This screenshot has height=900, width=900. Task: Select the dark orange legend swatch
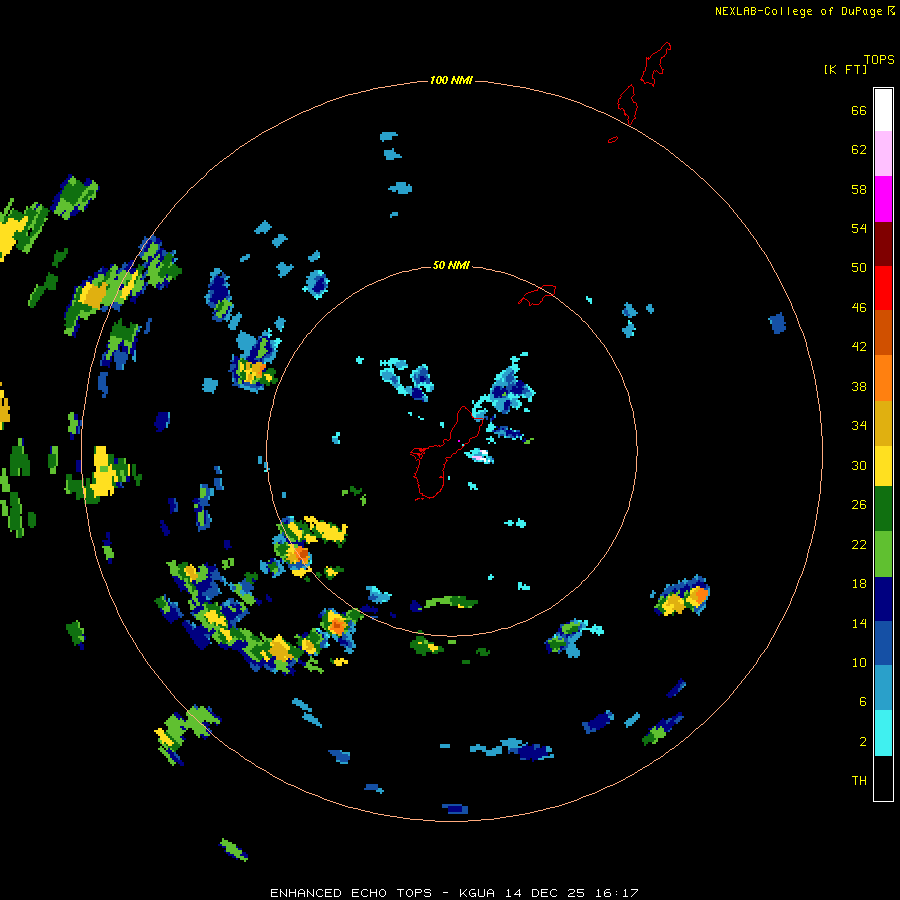coord(883,332)
